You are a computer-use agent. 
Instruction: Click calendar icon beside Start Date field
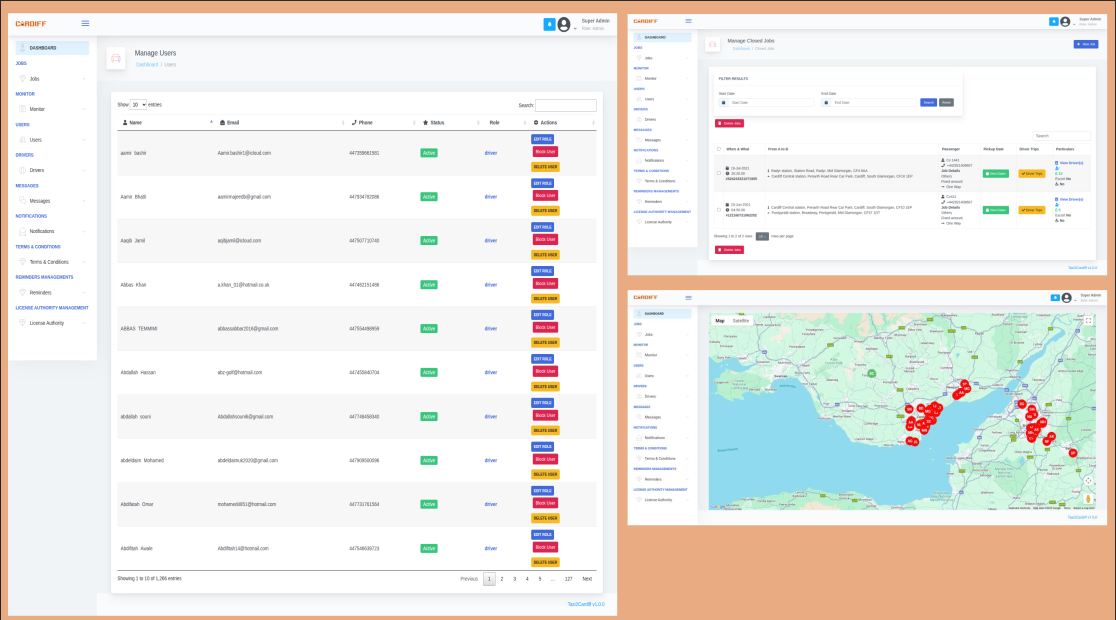point(723,102)
